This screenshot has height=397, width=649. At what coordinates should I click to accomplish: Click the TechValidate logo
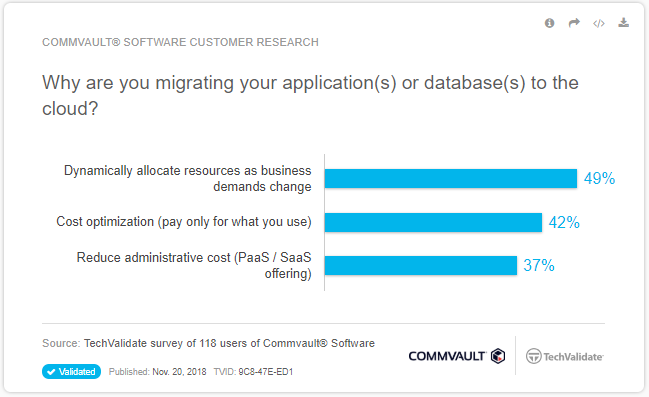pyautogui.click(x=565, y=356)
